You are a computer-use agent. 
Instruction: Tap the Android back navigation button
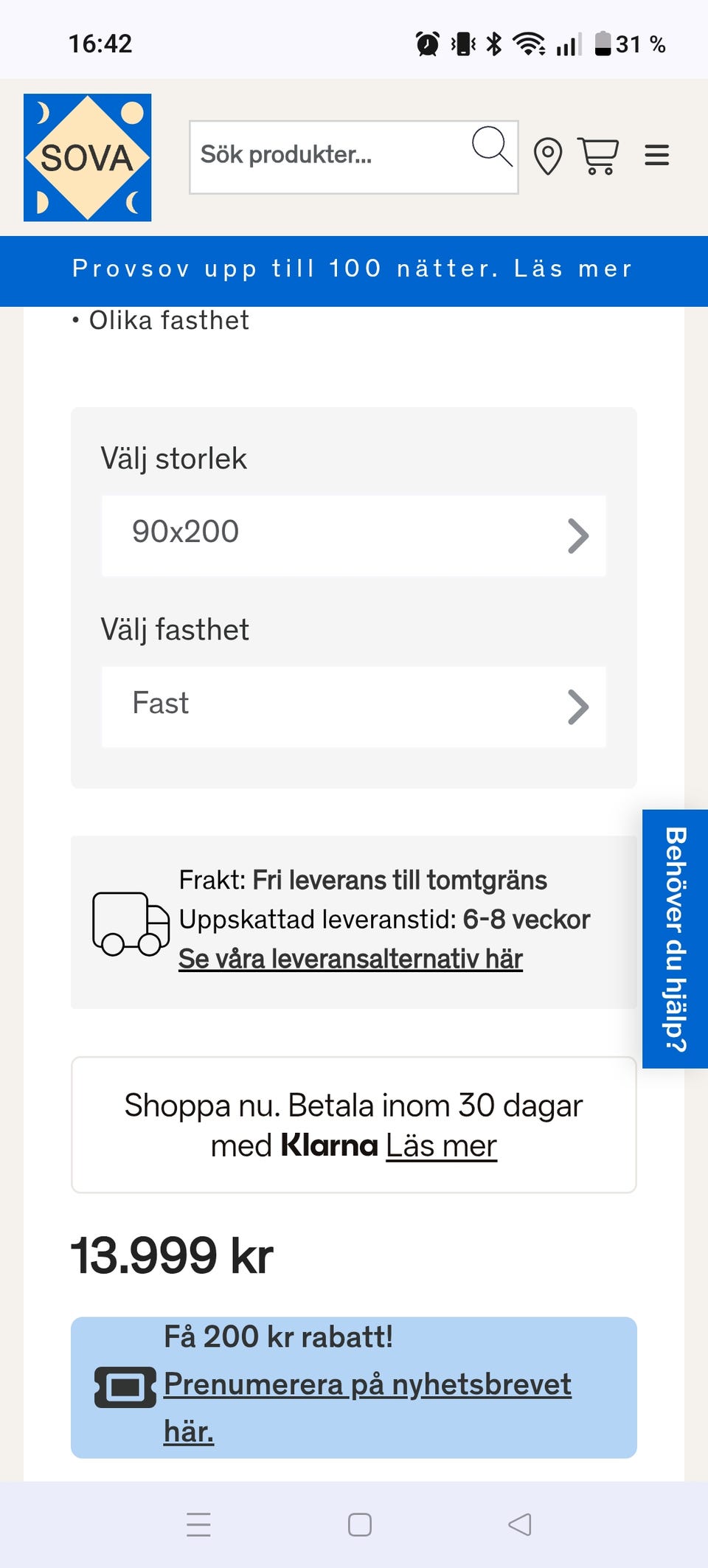520,1524
